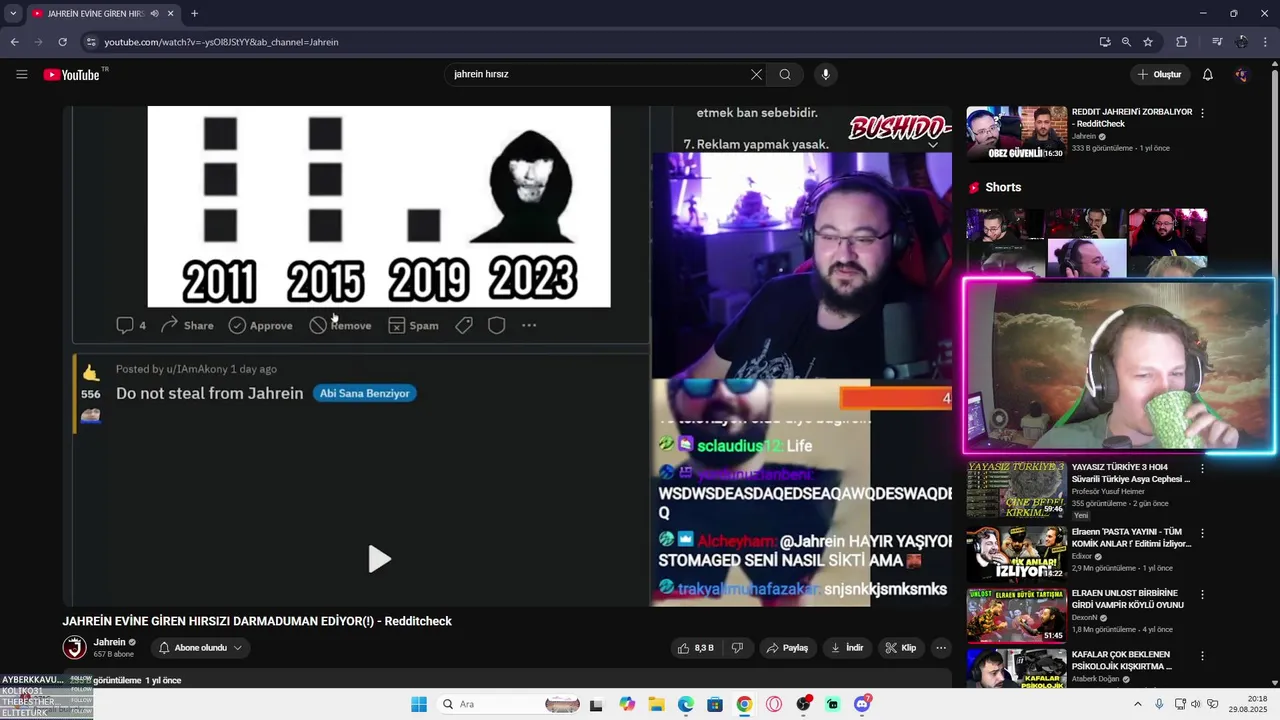Viewport: 1280px width, 720px height.
Task: View site information in address bar
Action: (91, 42)
